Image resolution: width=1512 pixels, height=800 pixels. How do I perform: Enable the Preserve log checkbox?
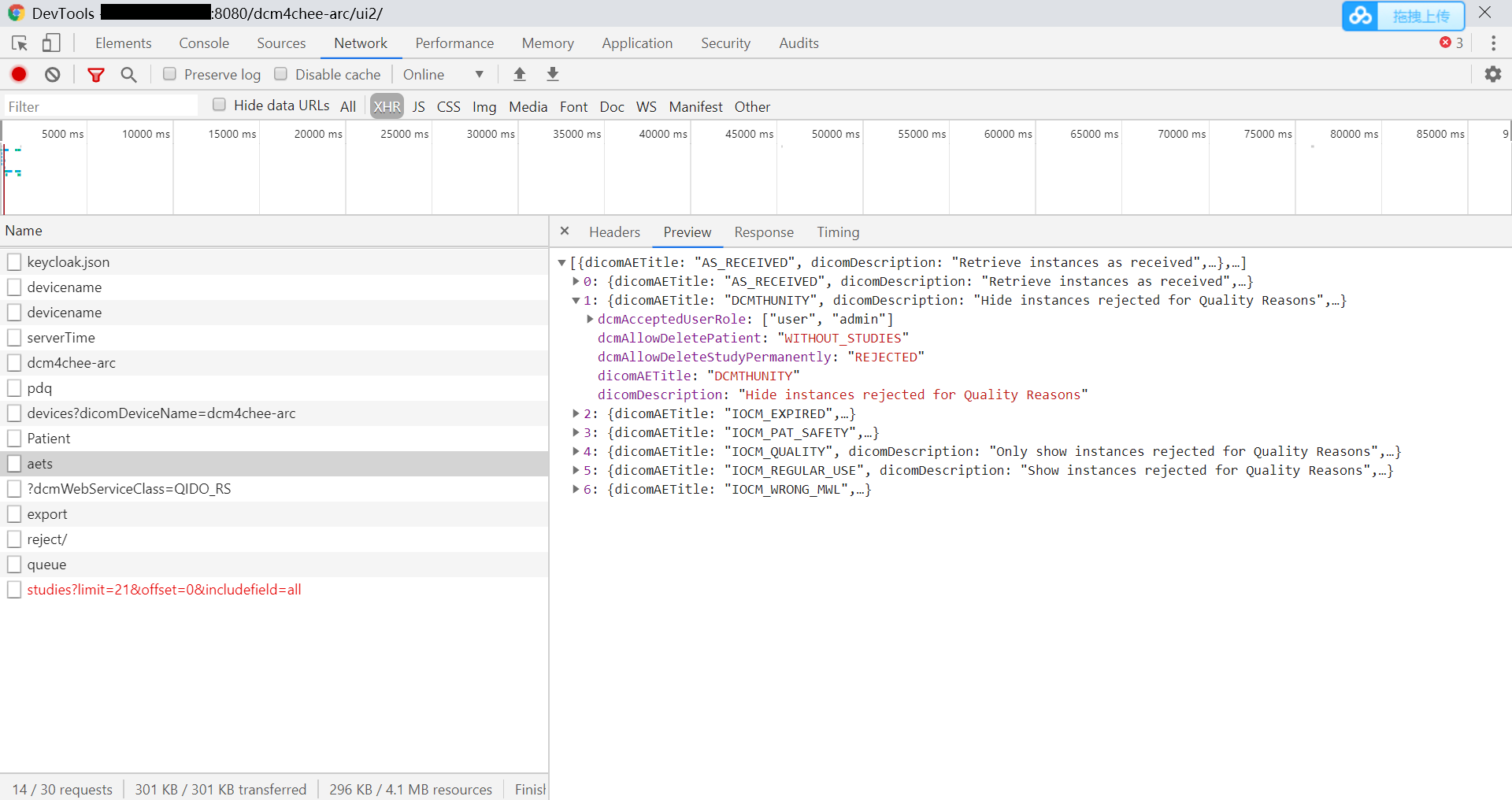tap(169, 73)
